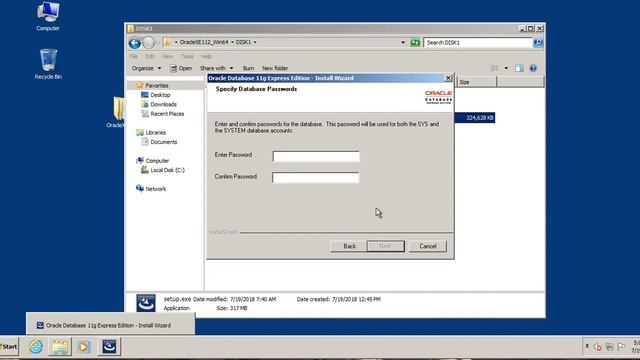The width and height of the screenshot is (640, 360).
Task: Select Computer in navigation pane
Action: pos(157,160)
